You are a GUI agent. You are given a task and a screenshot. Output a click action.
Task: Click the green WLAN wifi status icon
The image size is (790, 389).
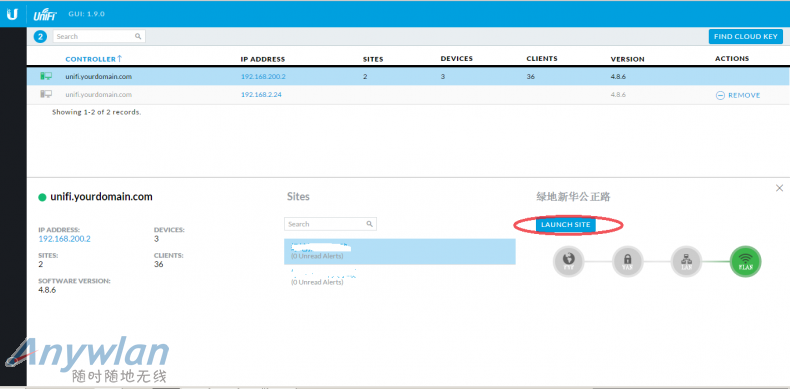pyautogui.click(x=746, y=261)
